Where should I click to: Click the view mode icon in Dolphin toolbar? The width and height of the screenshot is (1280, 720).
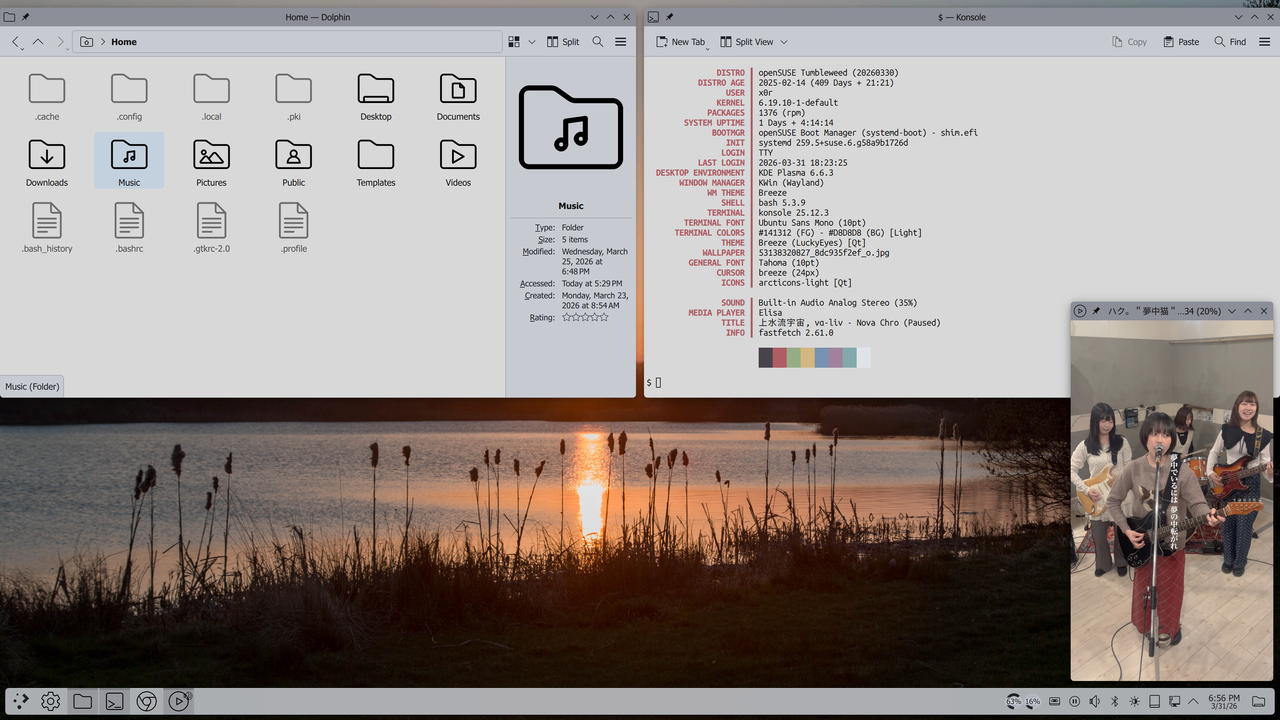pyautogui.click(x=514, y=42)
